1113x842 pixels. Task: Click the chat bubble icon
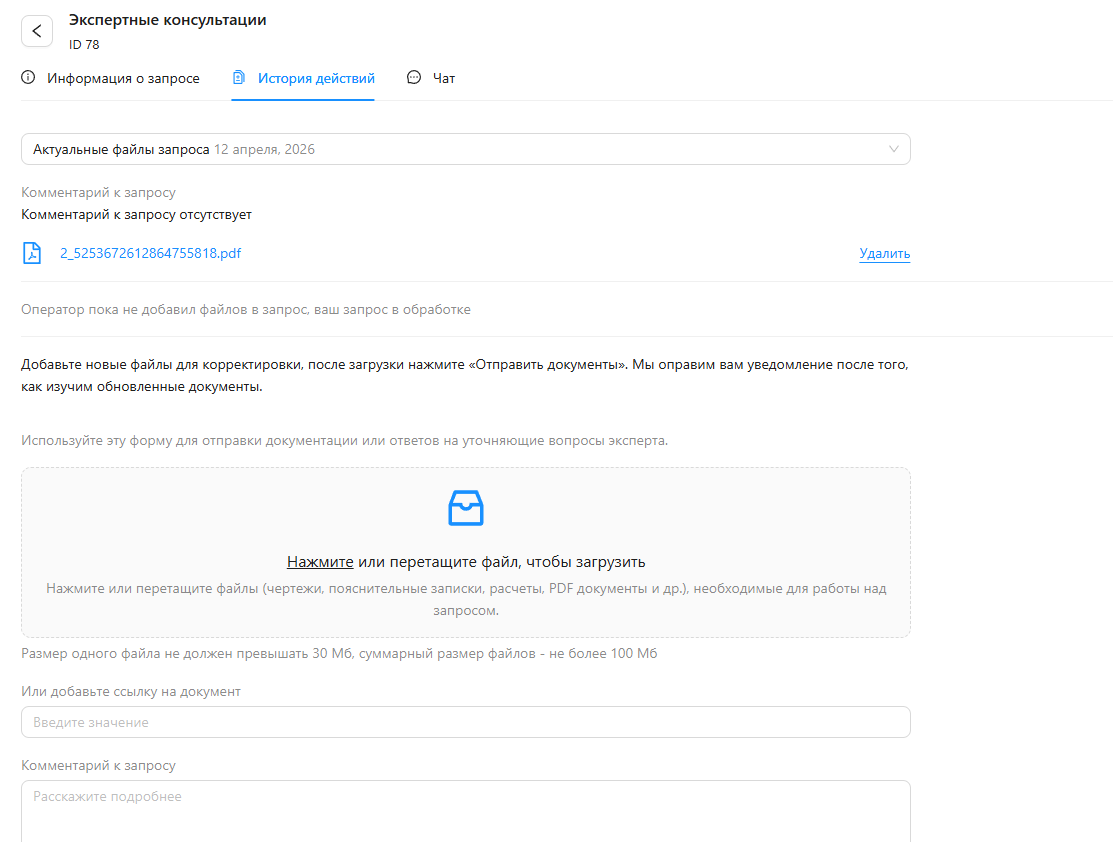click(x=414, y=78)
